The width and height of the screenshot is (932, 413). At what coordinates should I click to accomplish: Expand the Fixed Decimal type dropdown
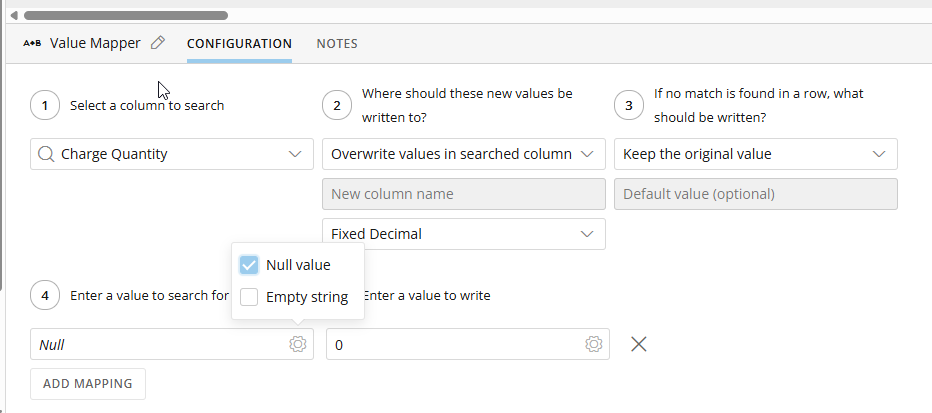coord(464,234)
